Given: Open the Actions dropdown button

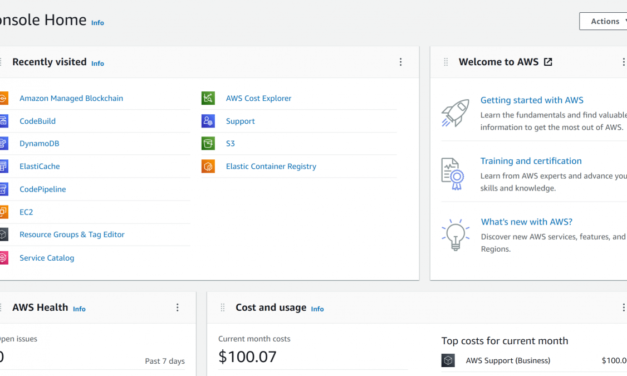Looking at the screenshot, I should tap(603, 21).
